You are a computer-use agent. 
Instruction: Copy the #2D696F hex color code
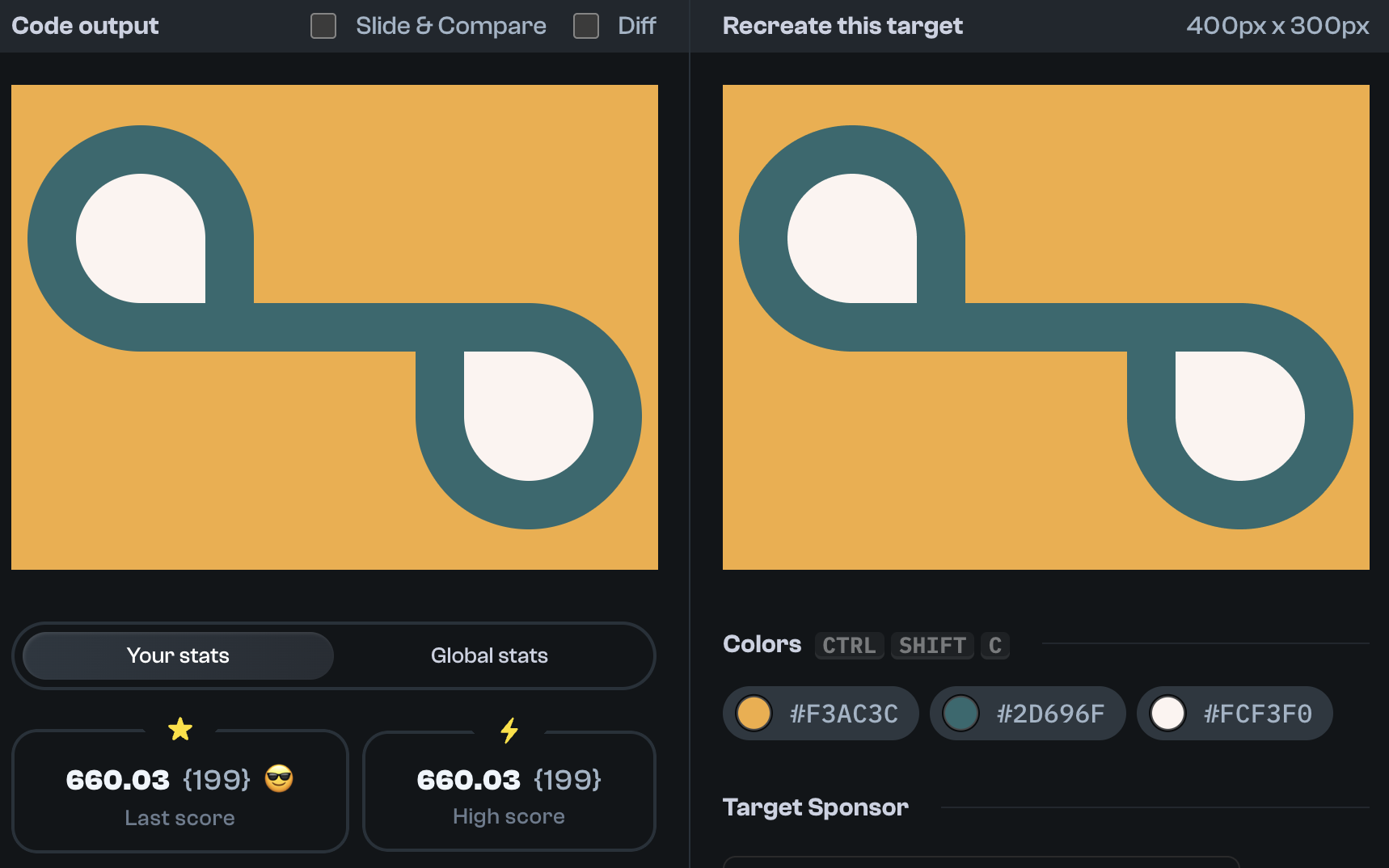pos(1049,714)
